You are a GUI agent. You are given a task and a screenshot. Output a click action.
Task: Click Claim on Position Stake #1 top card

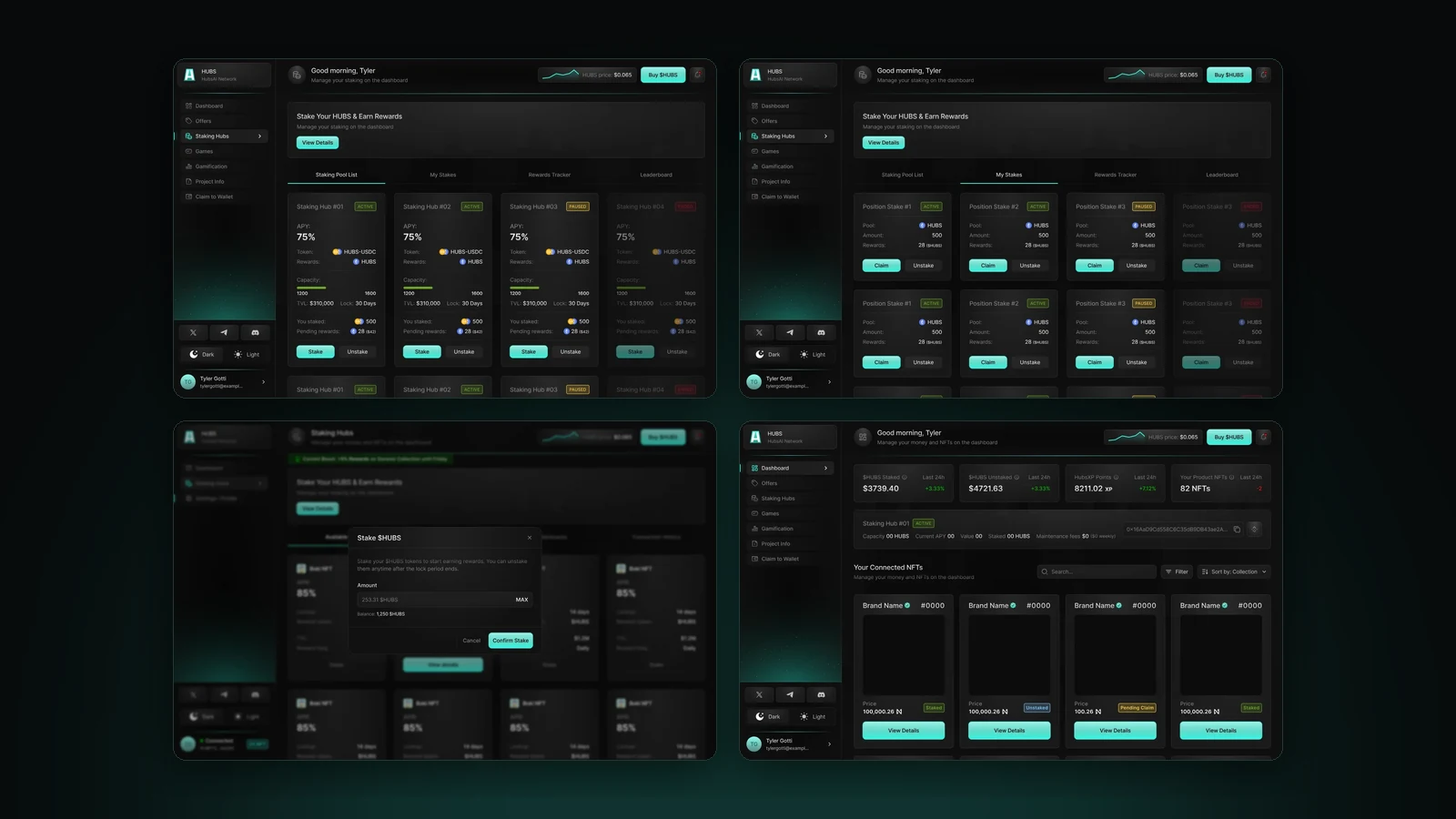coord(882,266)
